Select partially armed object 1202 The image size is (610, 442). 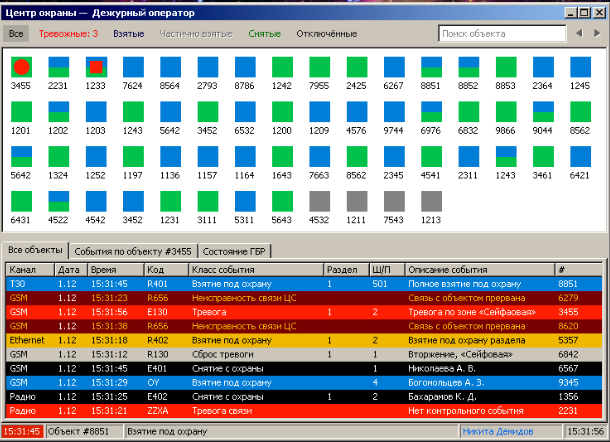coord(58,112)
